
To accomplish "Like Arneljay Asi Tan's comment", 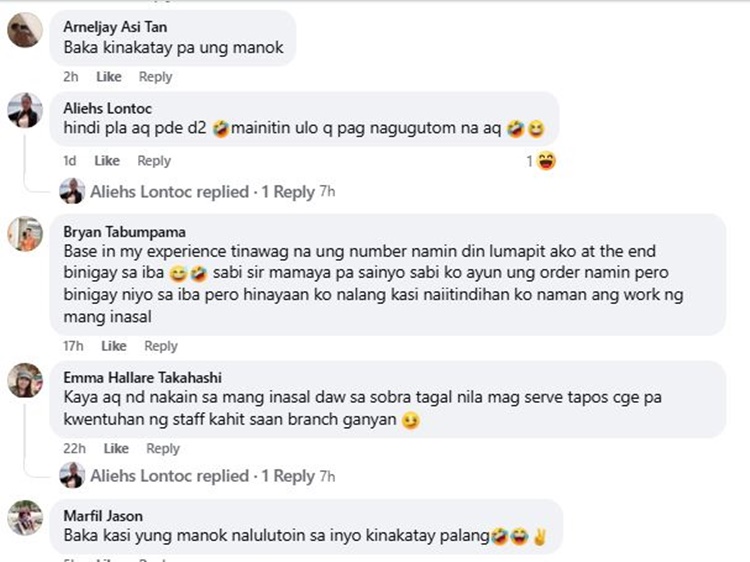I will click(109, 77).
